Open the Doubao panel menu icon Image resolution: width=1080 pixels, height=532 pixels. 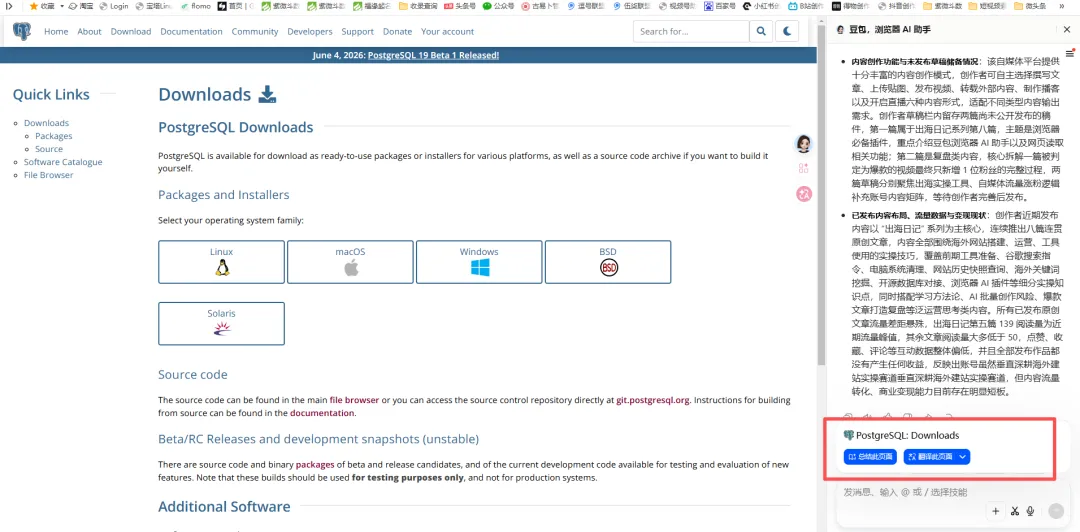1070,53
